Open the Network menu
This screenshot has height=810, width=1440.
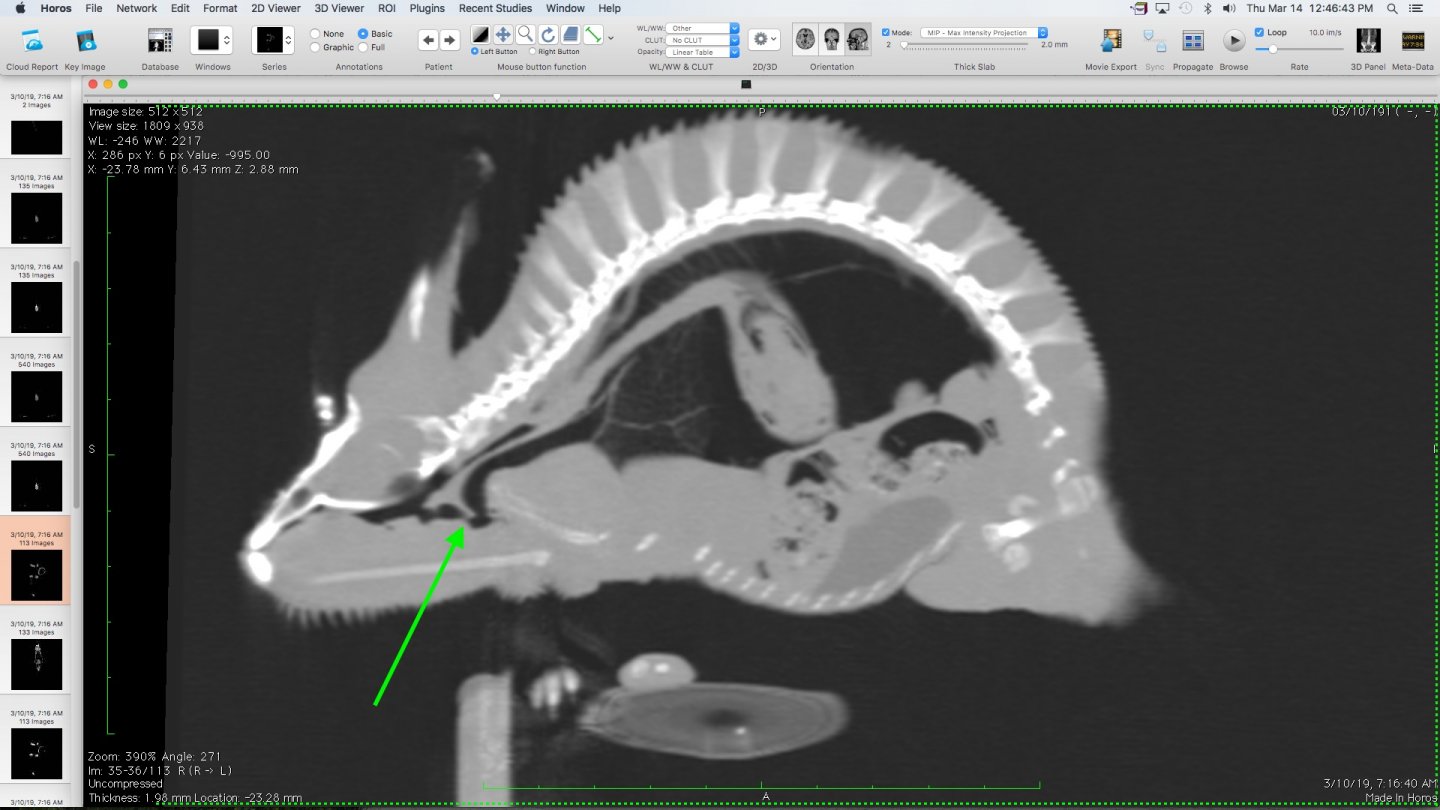click(137, 8)
